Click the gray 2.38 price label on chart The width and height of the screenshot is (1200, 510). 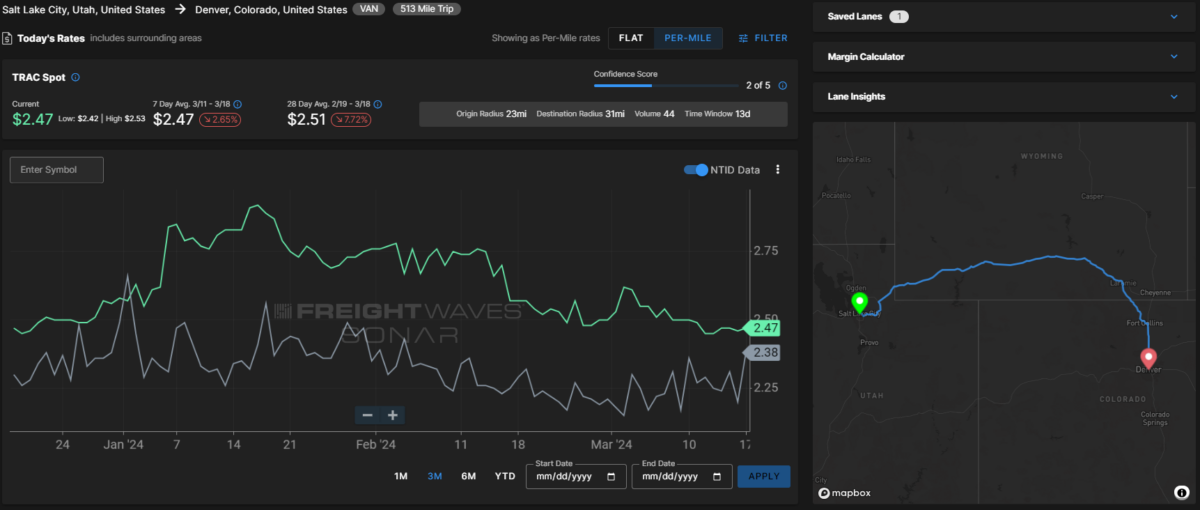[761, 352]
